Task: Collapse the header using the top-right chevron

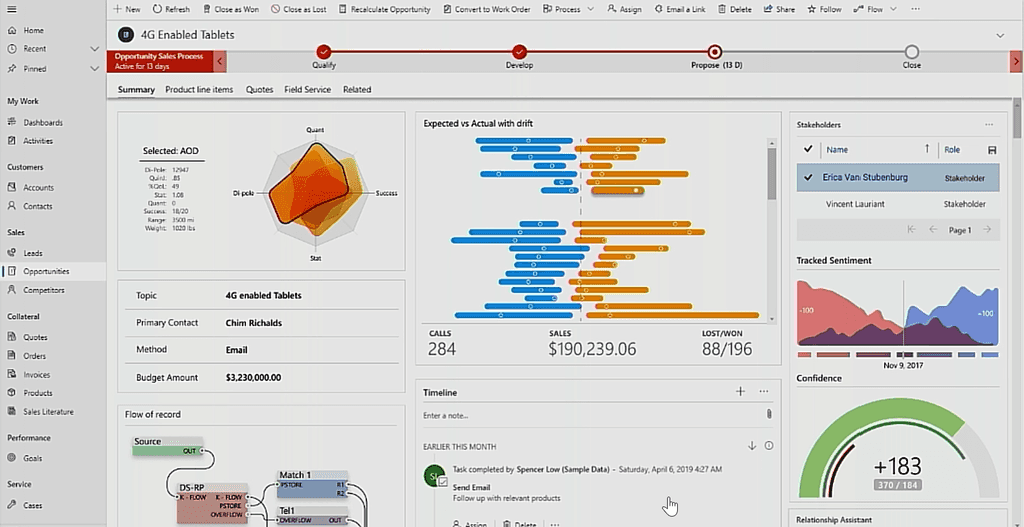Action: 1000,36
